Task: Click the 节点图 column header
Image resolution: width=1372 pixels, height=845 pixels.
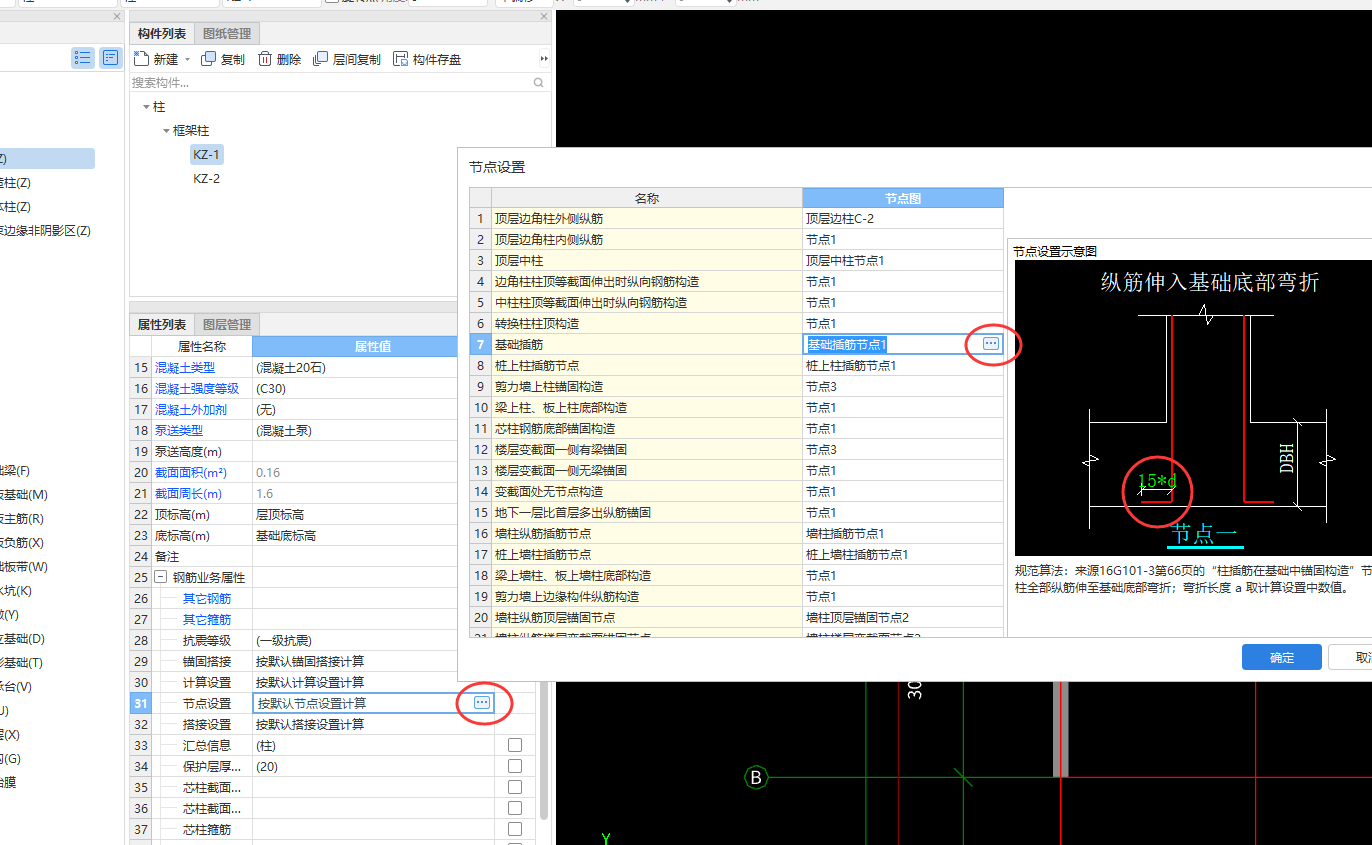Action: tap(903, 198)
